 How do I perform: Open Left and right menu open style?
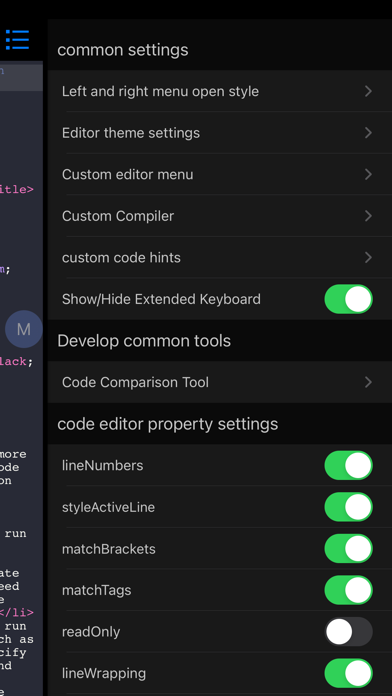click(220, 91)
